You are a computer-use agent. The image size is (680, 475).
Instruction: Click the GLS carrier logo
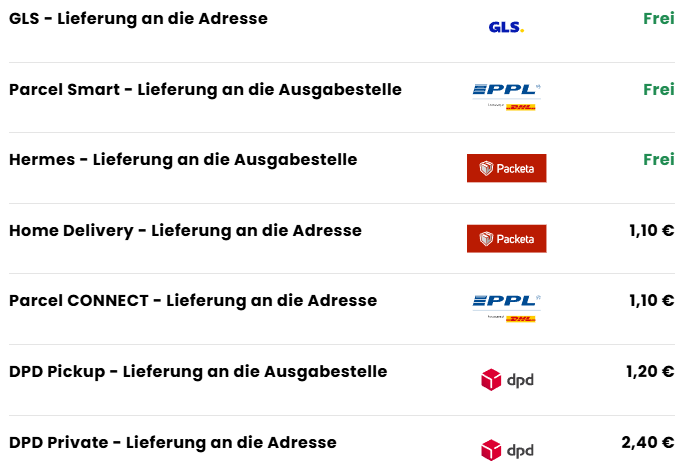coord(506,27)
